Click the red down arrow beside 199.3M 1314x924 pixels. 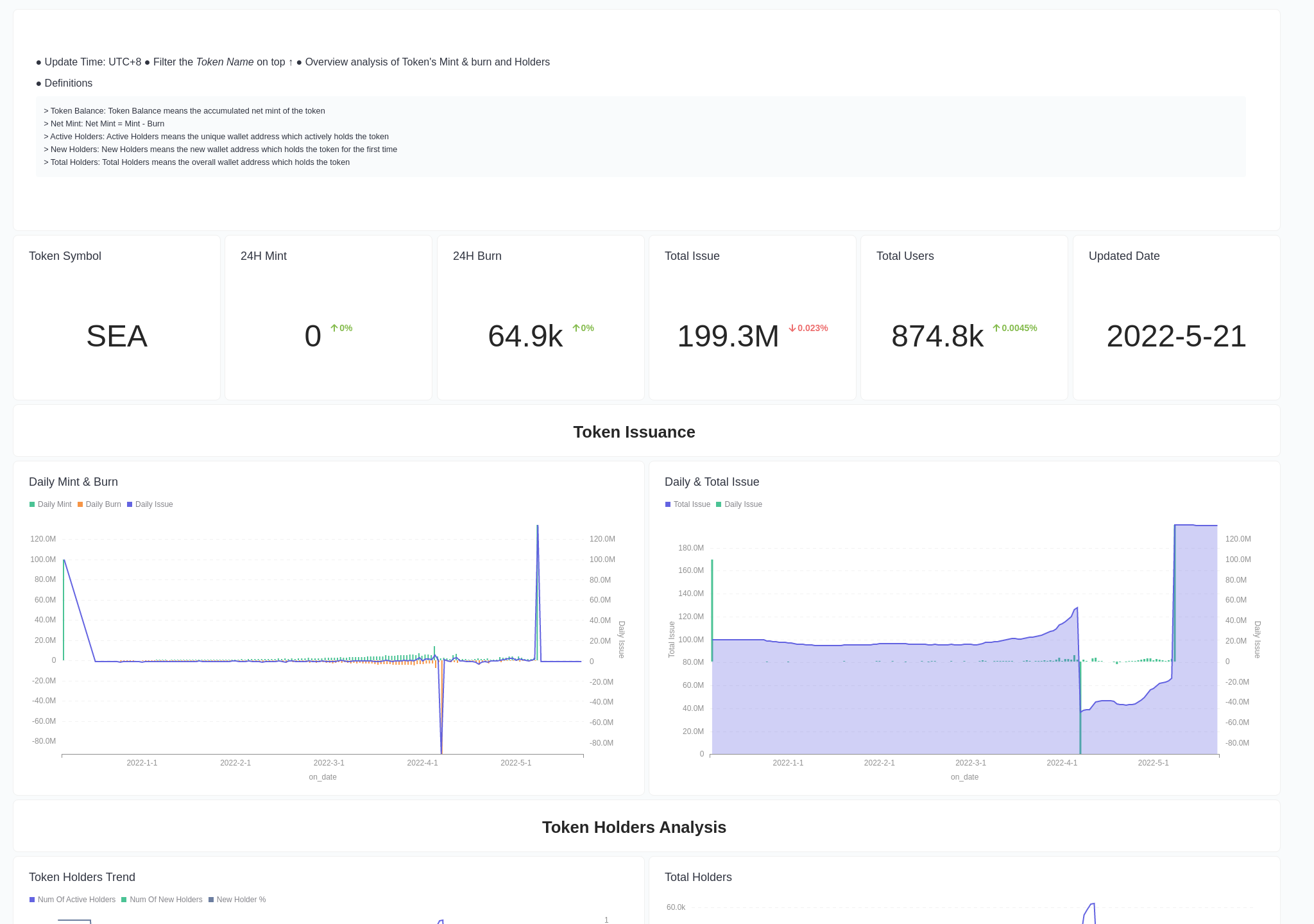click(x=794, y=328)
